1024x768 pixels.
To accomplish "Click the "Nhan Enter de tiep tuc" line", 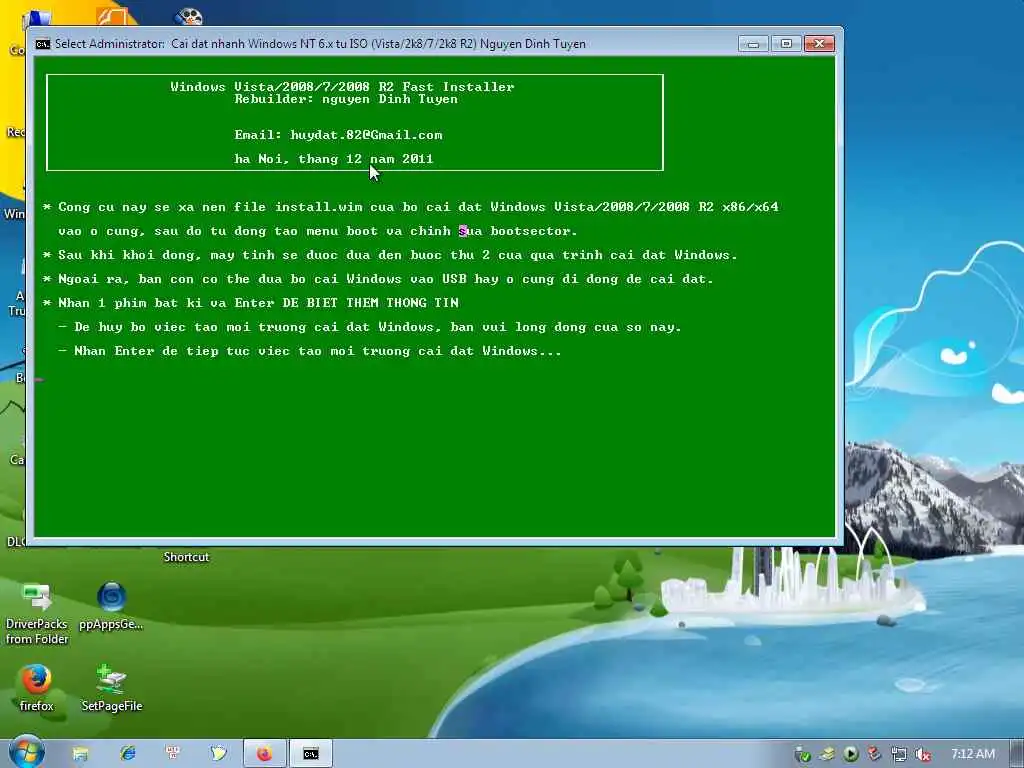I will 310,351.
